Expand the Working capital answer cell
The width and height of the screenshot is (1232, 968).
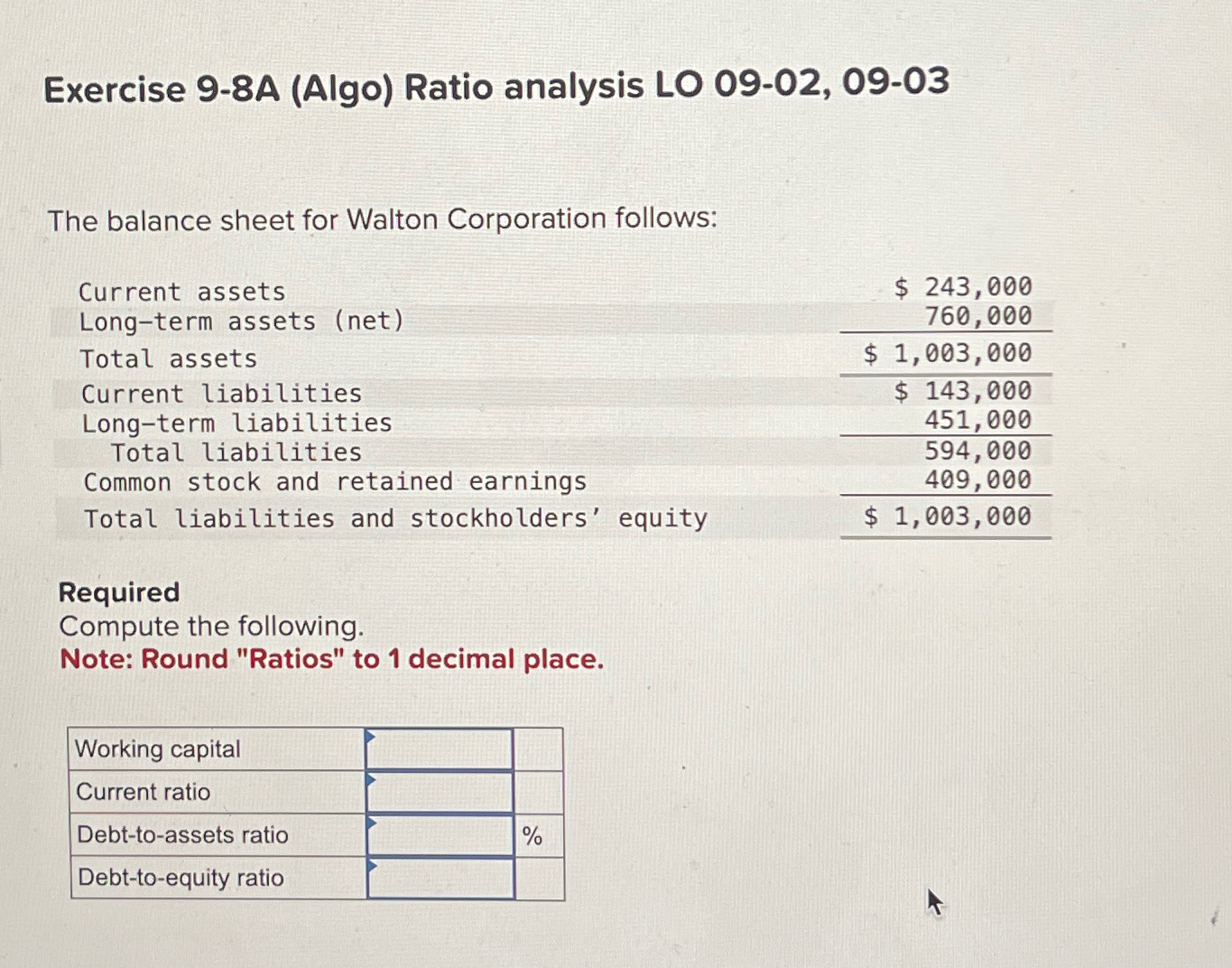pos(440,749)
